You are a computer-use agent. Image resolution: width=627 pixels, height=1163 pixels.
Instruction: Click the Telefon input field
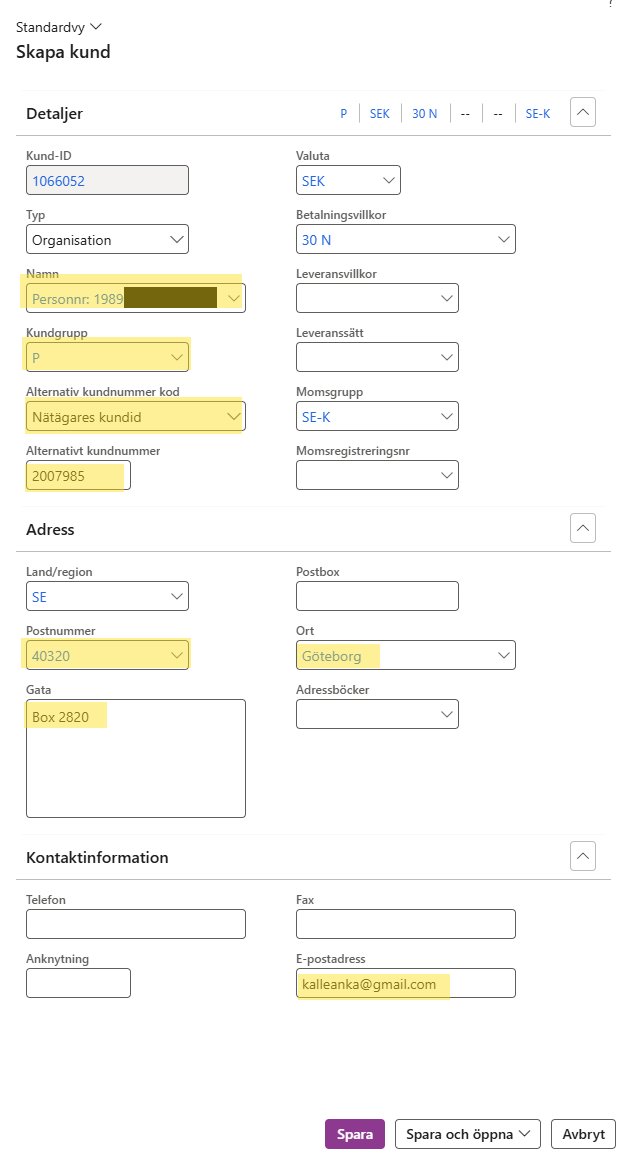[135, 924]
